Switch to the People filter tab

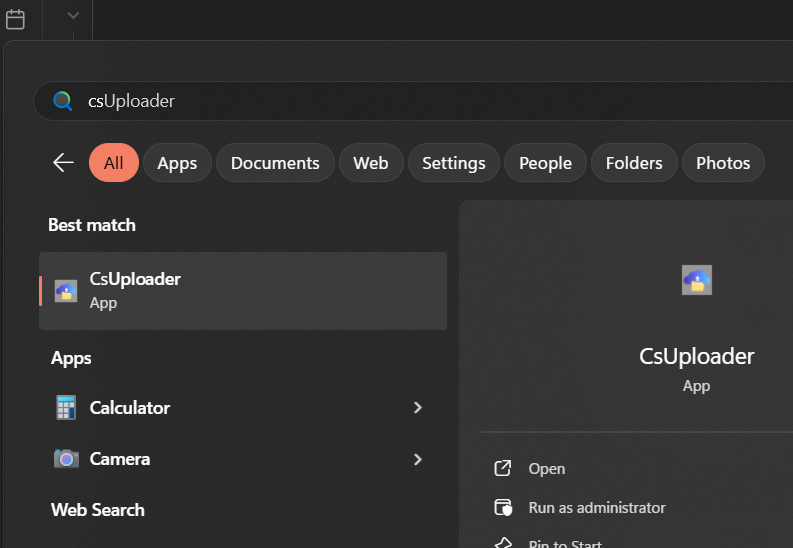(545, 163)
